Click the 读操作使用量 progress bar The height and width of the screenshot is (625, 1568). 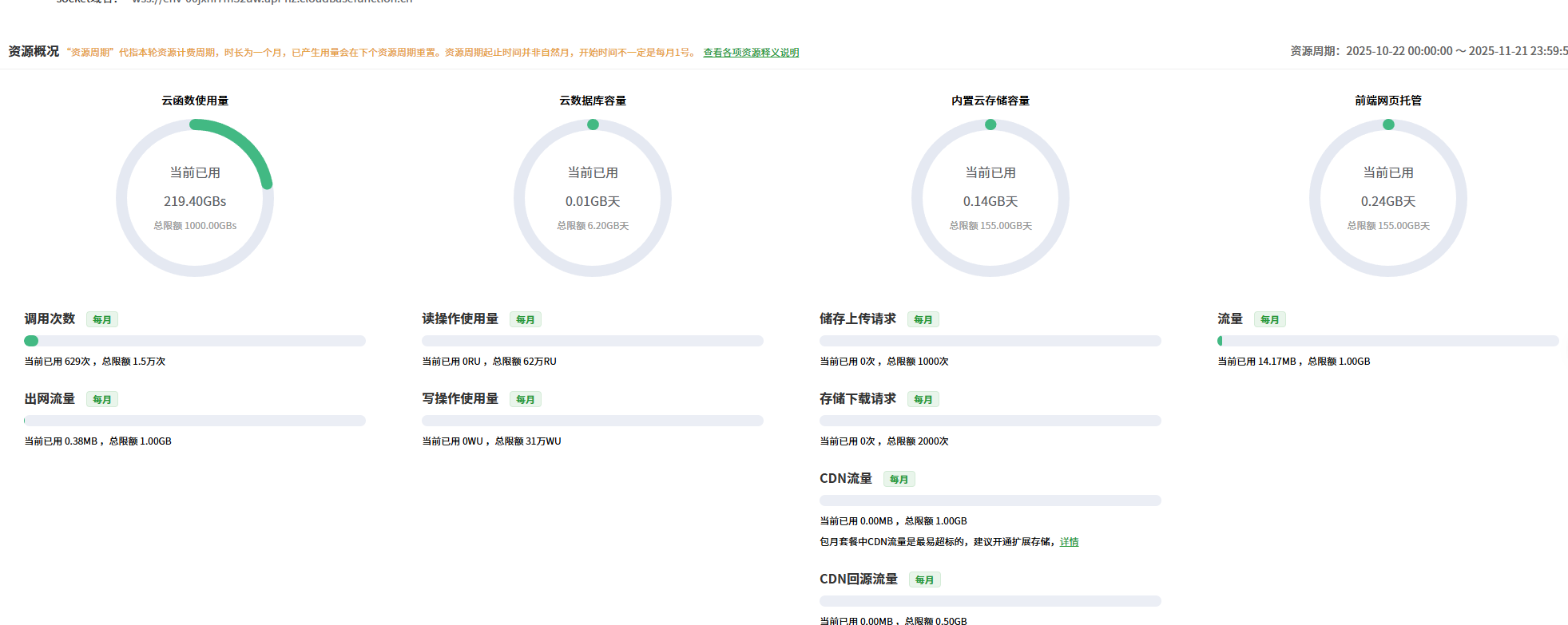[593, 341]
